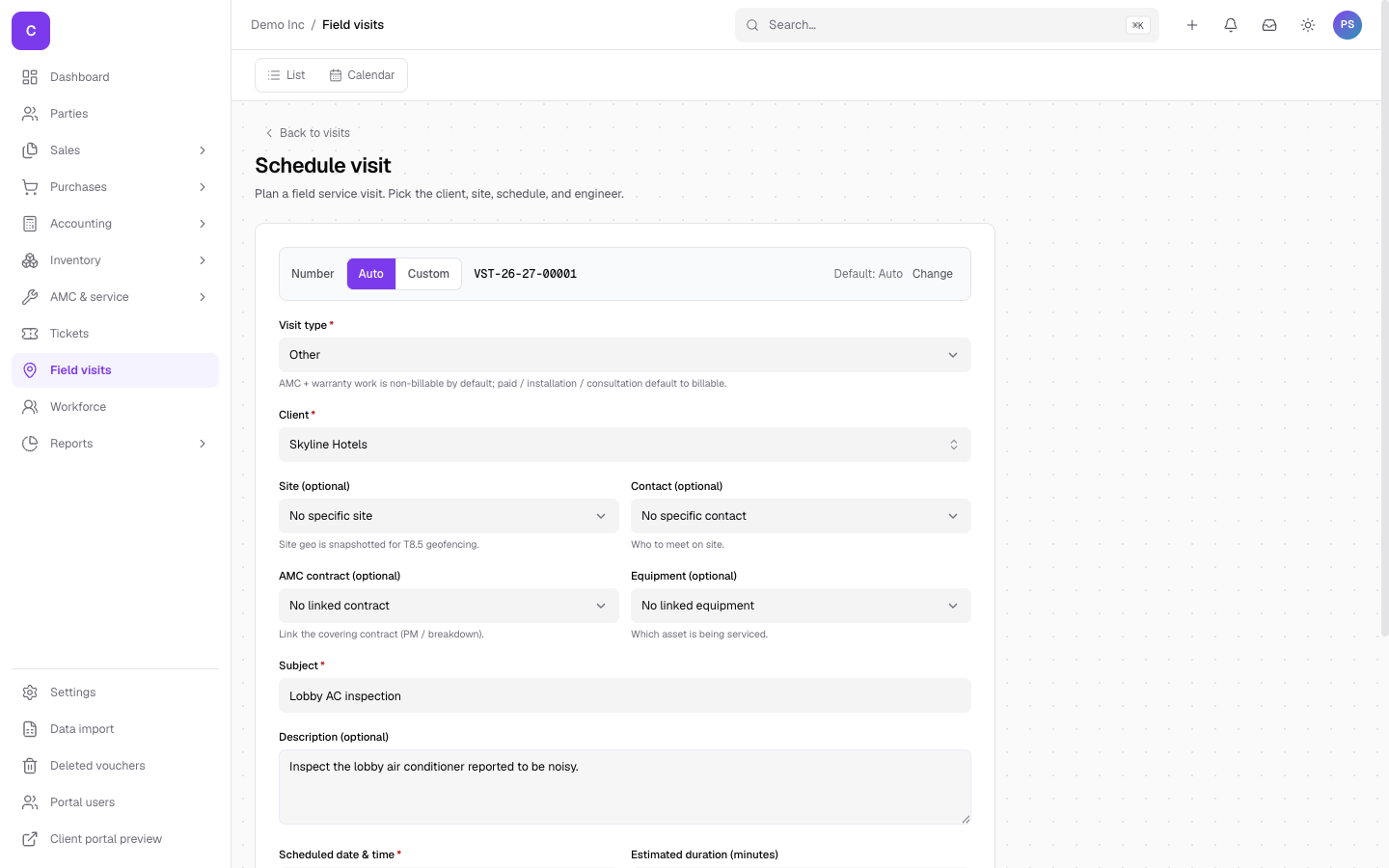Open Settings gear in sidebar
Image resolution: width=1389 pixels, height=868 pixels.
[x=30, y=692]
